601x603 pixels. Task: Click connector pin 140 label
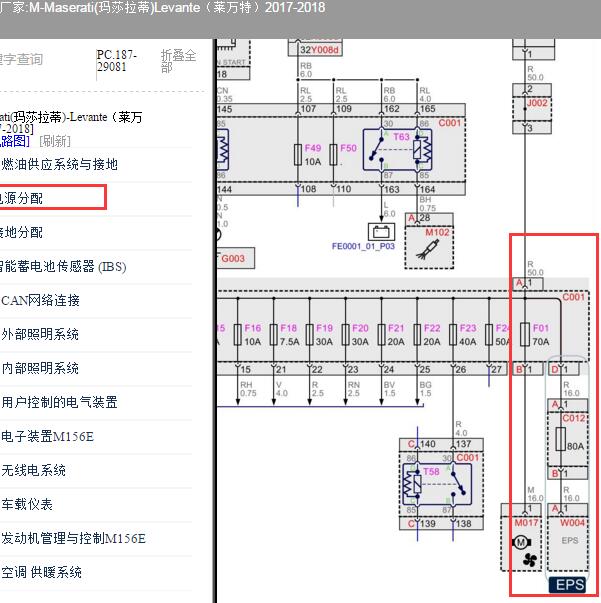point(428,444)
